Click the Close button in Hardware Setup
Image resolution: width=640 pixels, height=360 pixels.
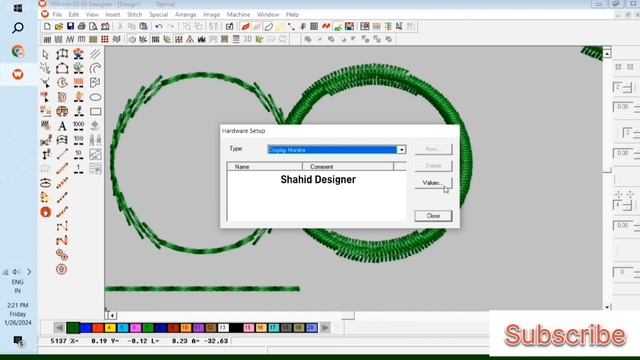pos(433,216)
